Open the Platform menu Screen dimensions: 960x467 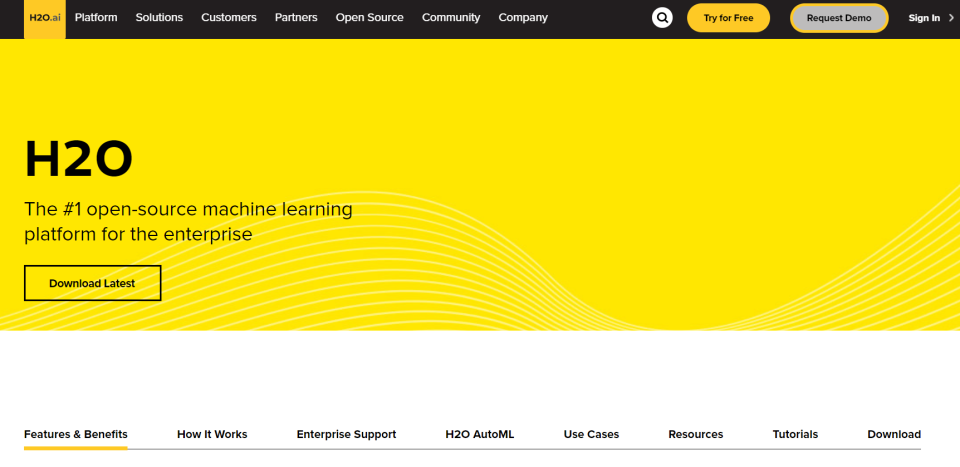pos(96,18)
